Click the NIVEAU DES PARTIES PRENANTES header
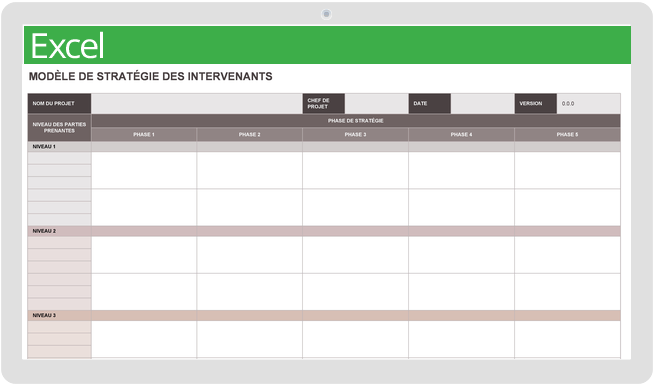This screenshot has width=654, height=385. coord(59,128)
